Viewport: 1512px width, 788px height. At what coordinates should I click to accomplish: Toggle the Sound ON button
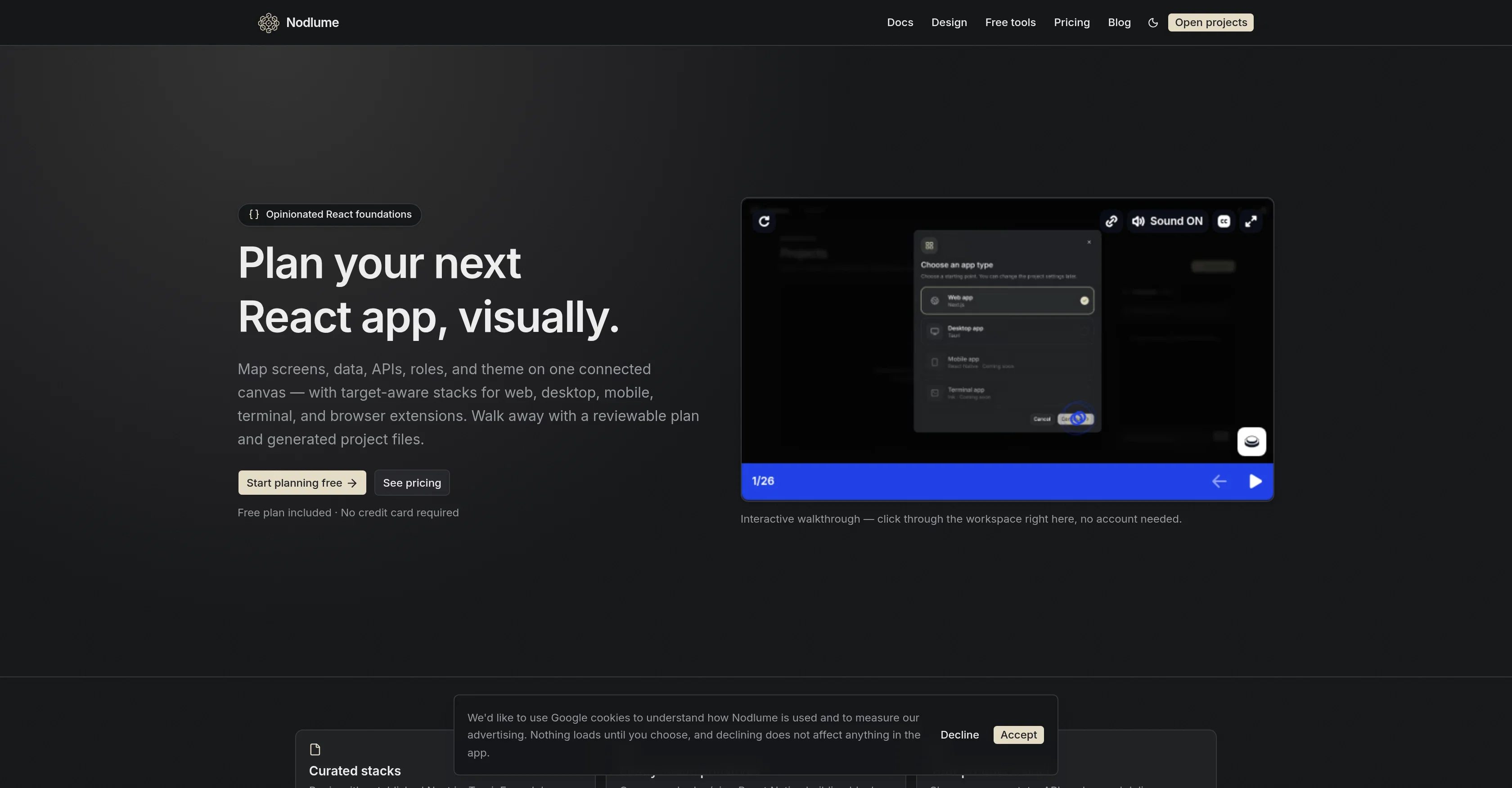coord(1167,221)
